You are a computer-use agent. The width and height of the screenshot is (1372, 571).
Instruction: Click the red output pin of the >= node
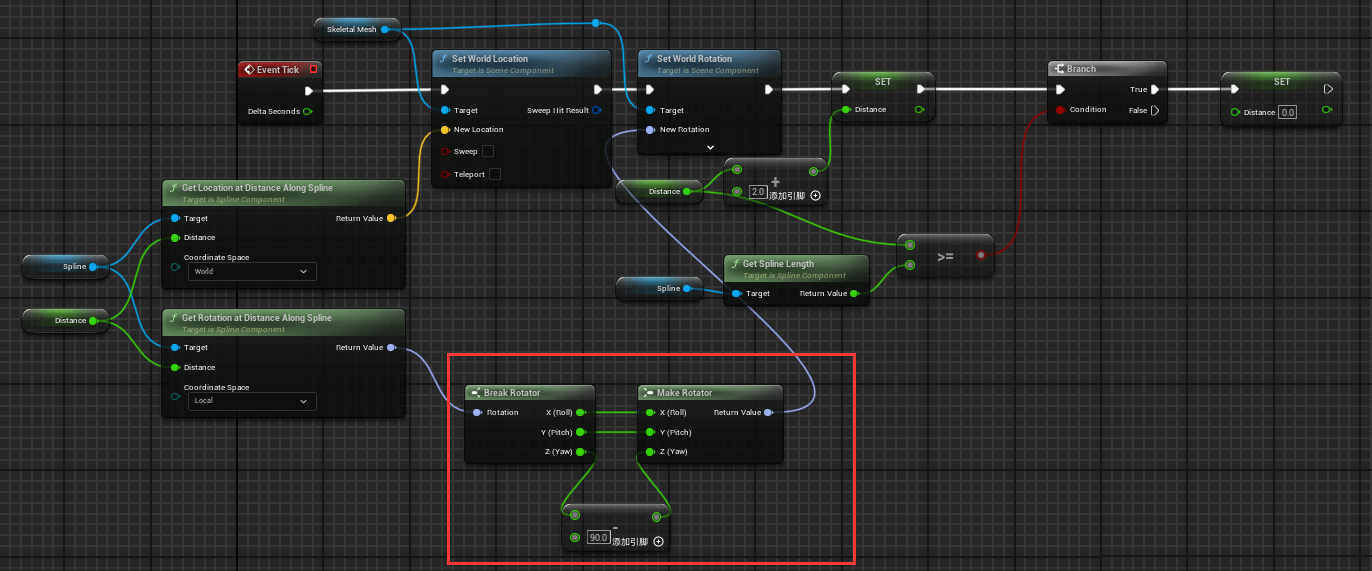tap(980, 255)
